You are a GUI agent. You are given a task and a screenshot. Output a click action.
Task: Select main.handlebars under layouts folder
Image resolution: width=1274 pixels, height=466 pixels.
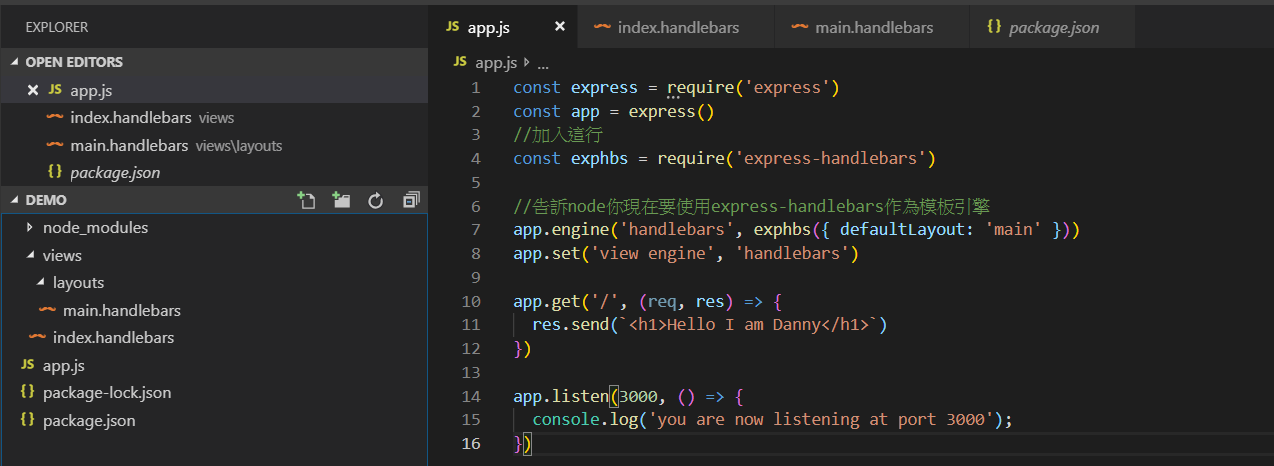[121, 310]
